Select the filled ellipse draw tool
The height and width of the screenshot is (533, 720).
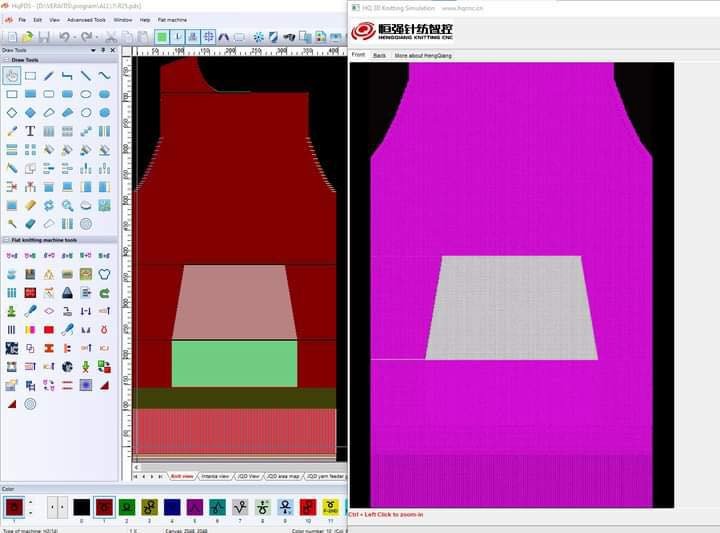104,94
